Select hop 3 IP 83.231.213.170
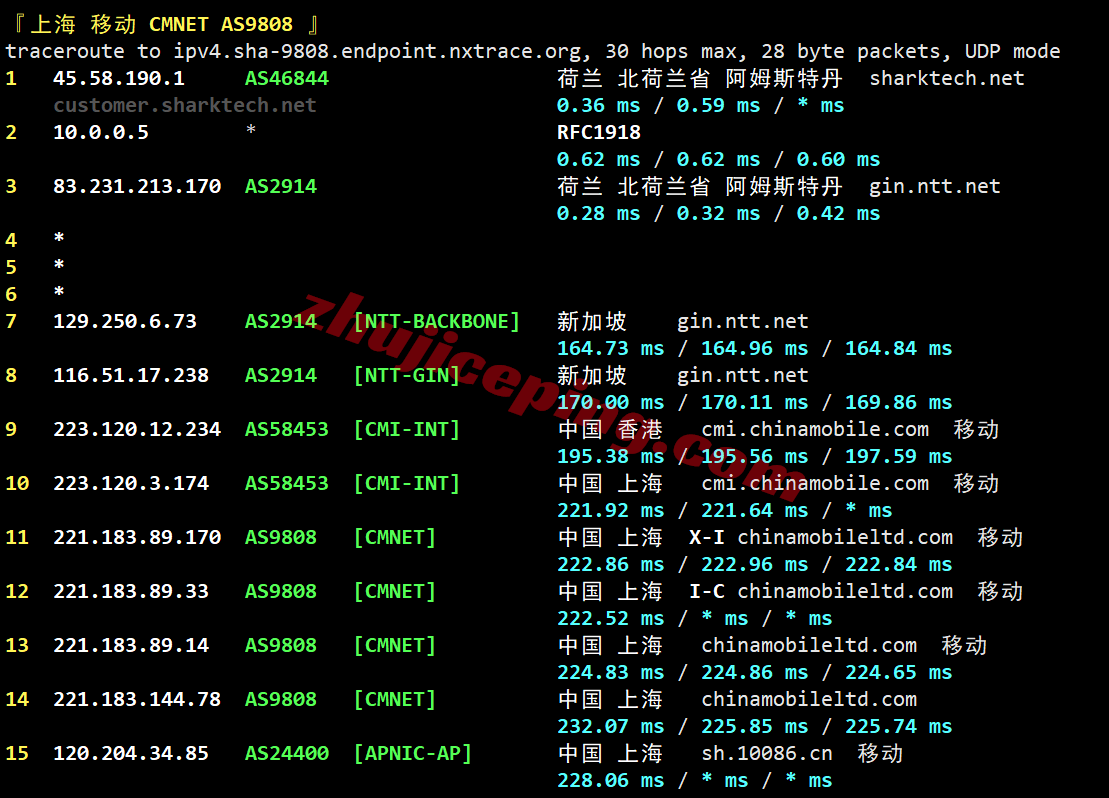Viewport: 1109px width, 798px height. pyautogui.click(x=137, y=187)
